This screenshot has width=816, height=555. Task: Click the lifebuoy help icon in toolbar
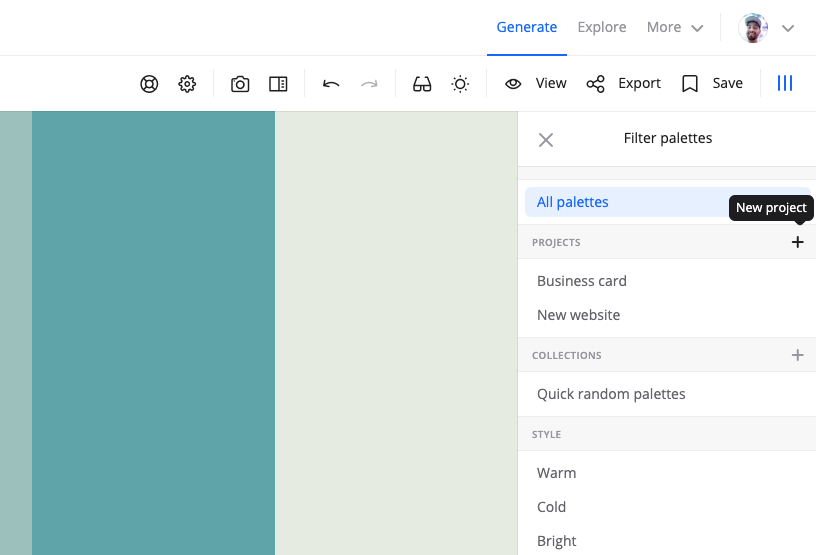(x=149, y=84)
